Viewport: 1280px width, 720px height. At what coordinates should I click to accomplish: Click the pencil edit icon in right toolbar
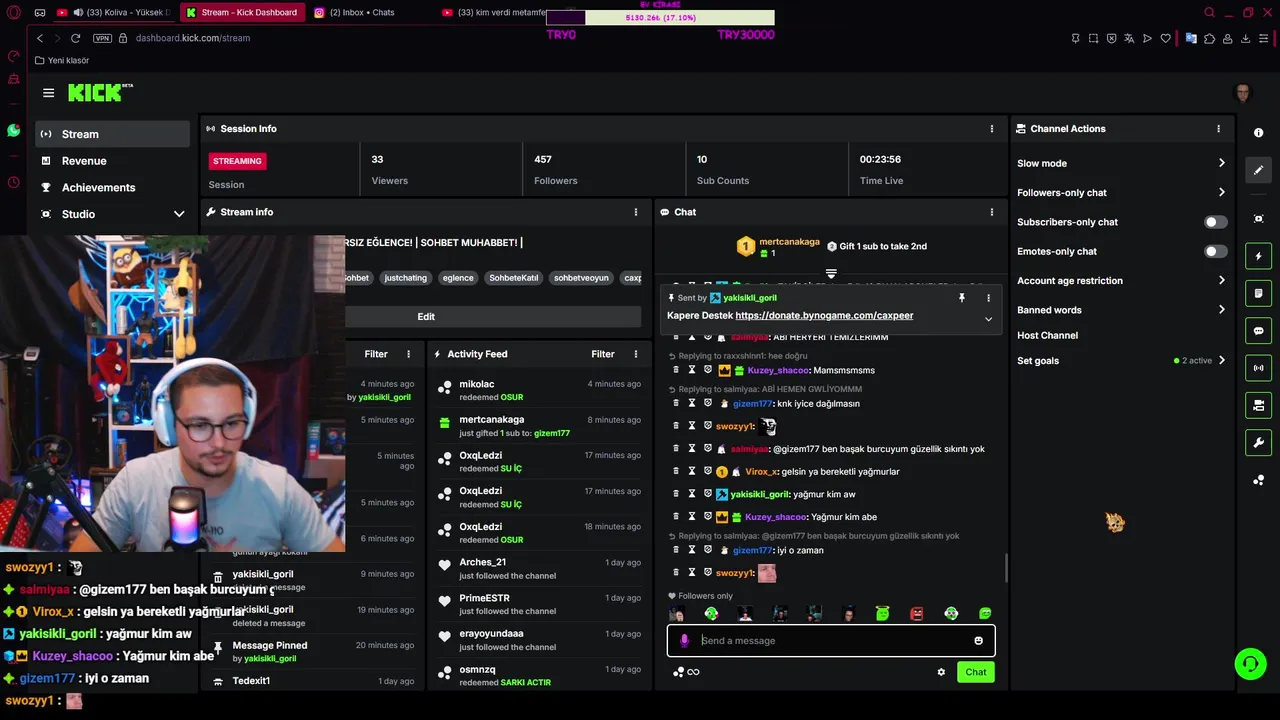[x=1258, y=170]
